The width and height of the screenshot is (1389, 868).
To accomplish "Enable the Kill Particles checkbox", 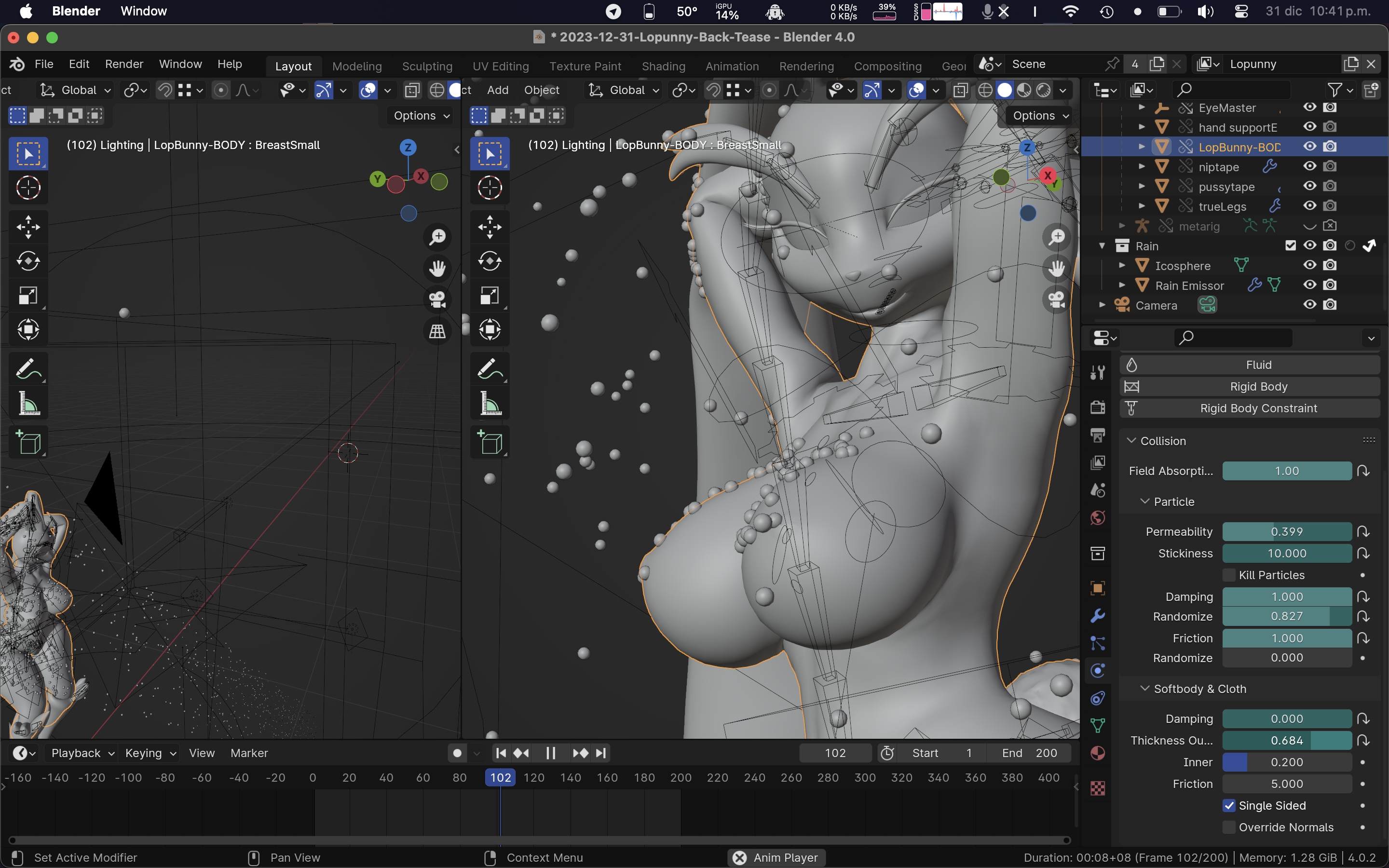I will (1229, 575).
